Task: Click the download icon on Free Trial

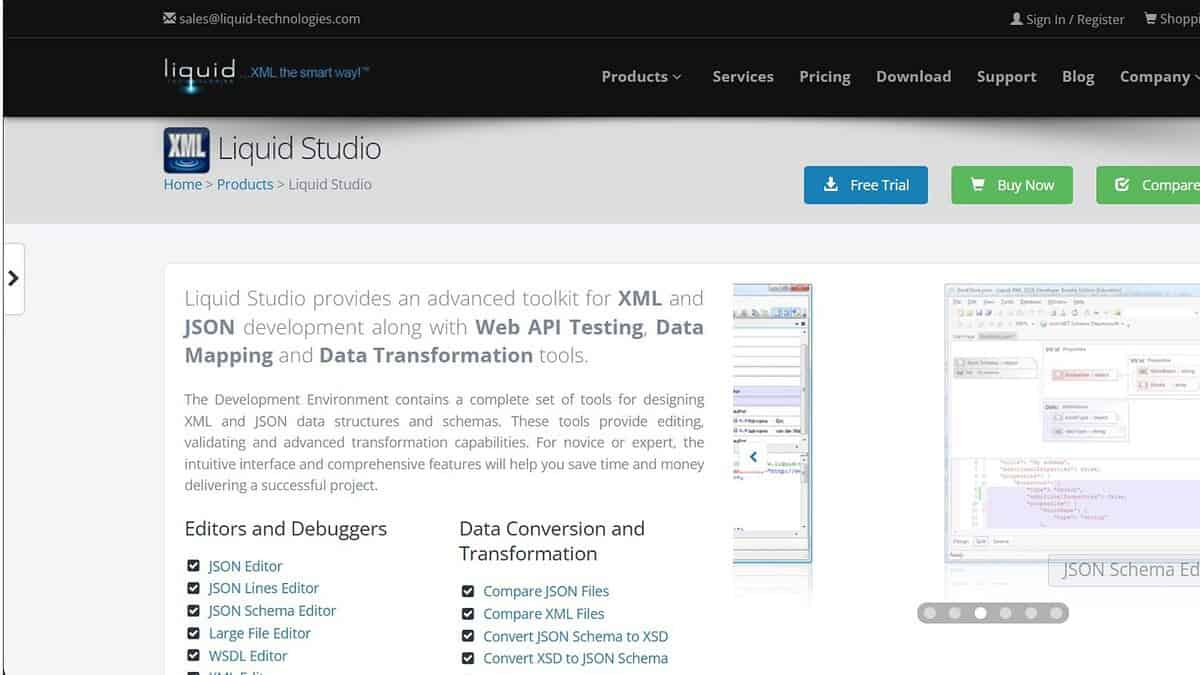Action: tap(830, 185)
